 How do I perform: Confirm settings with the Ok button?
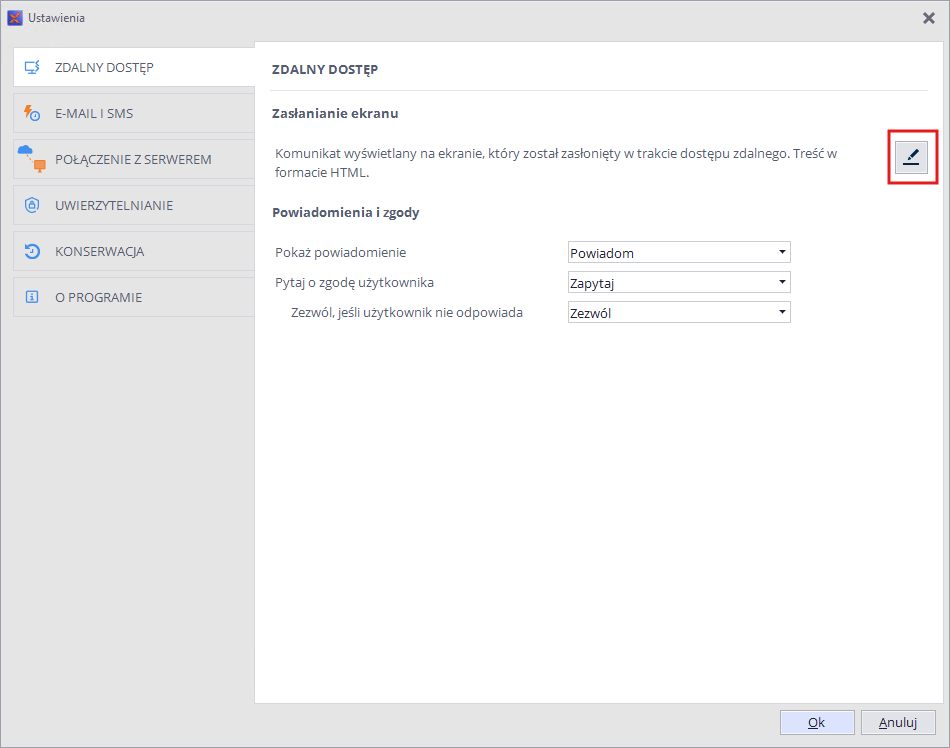point(817,723)
